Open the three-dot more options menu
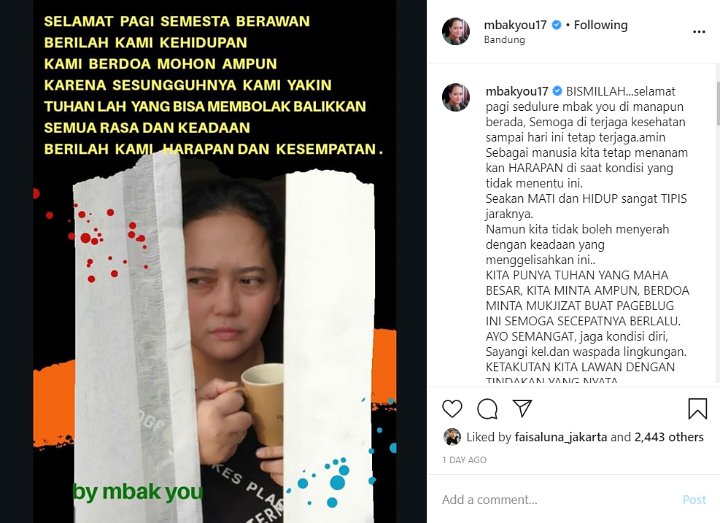Image resolution: width=720 pixels, height=523 pixels. click(699, 32)
